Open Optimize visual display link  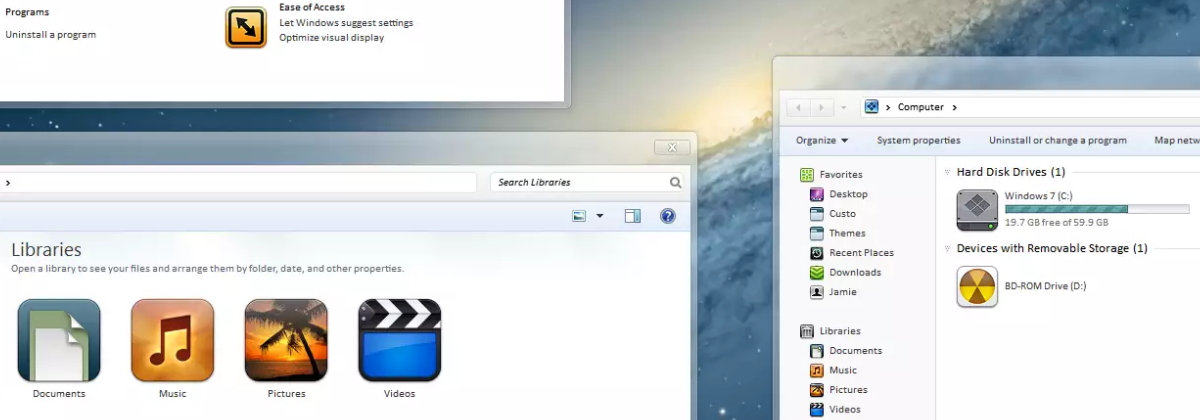(331, 37)
